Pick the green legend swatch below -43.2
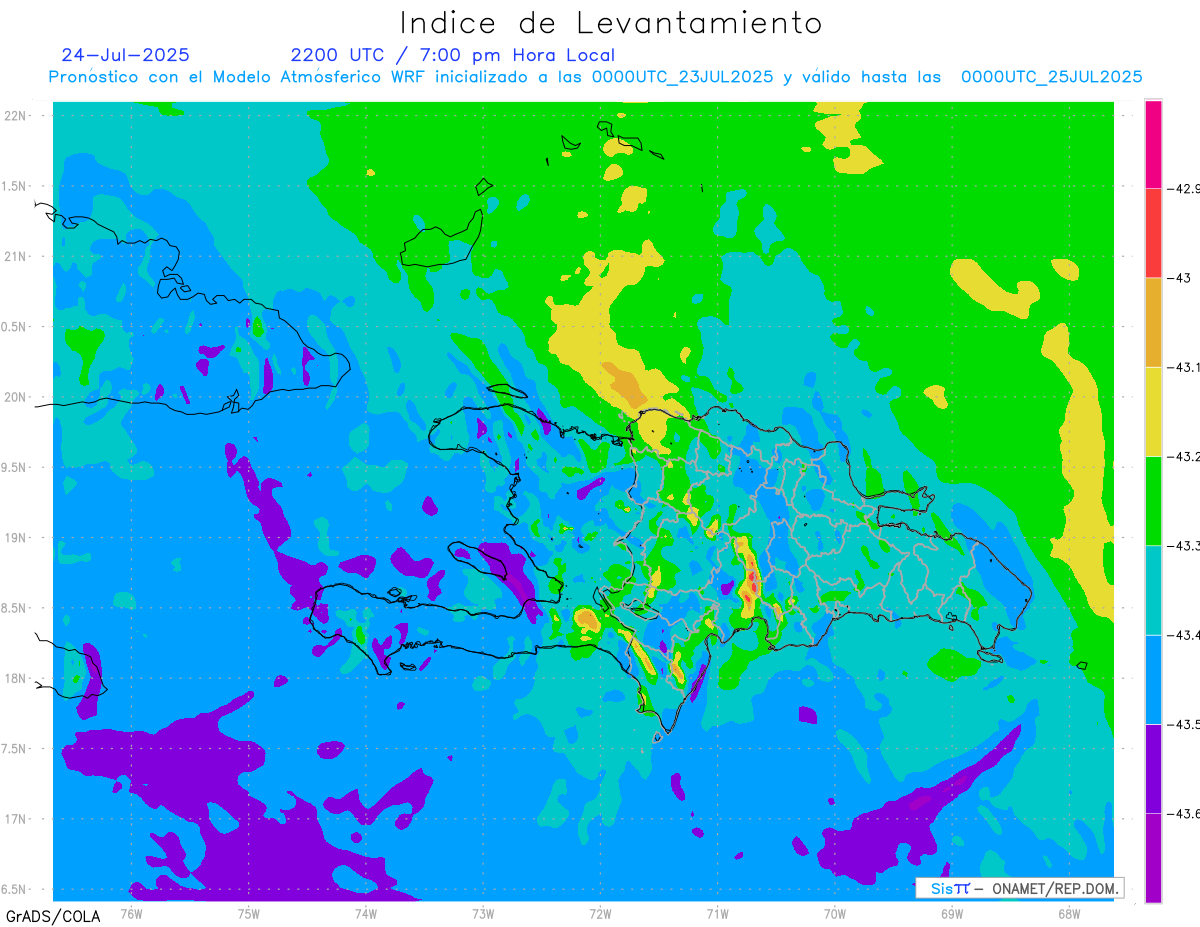Viewport: 1200px width, 927px height. pos(1153,500)
